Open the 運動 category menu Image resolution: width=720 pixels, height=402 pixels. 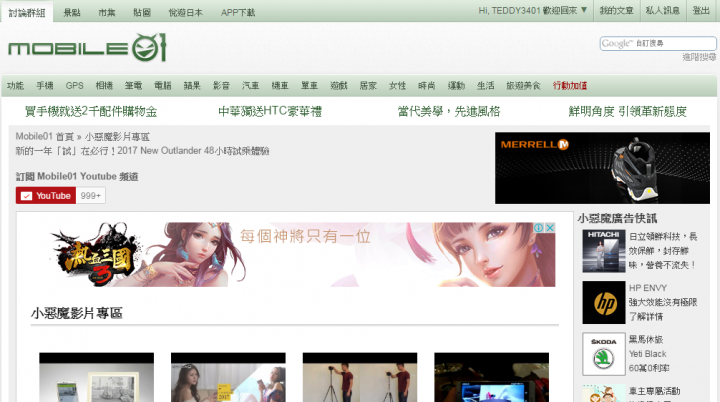pos(456,85)
